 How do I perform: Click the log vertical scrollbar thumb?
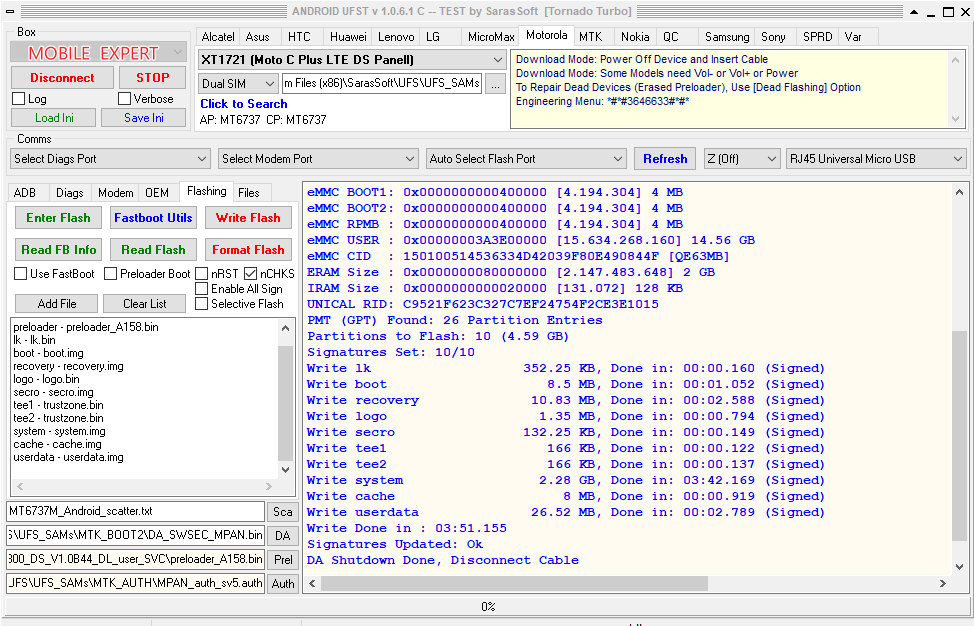pyautogui.click(x=959, y=436)
